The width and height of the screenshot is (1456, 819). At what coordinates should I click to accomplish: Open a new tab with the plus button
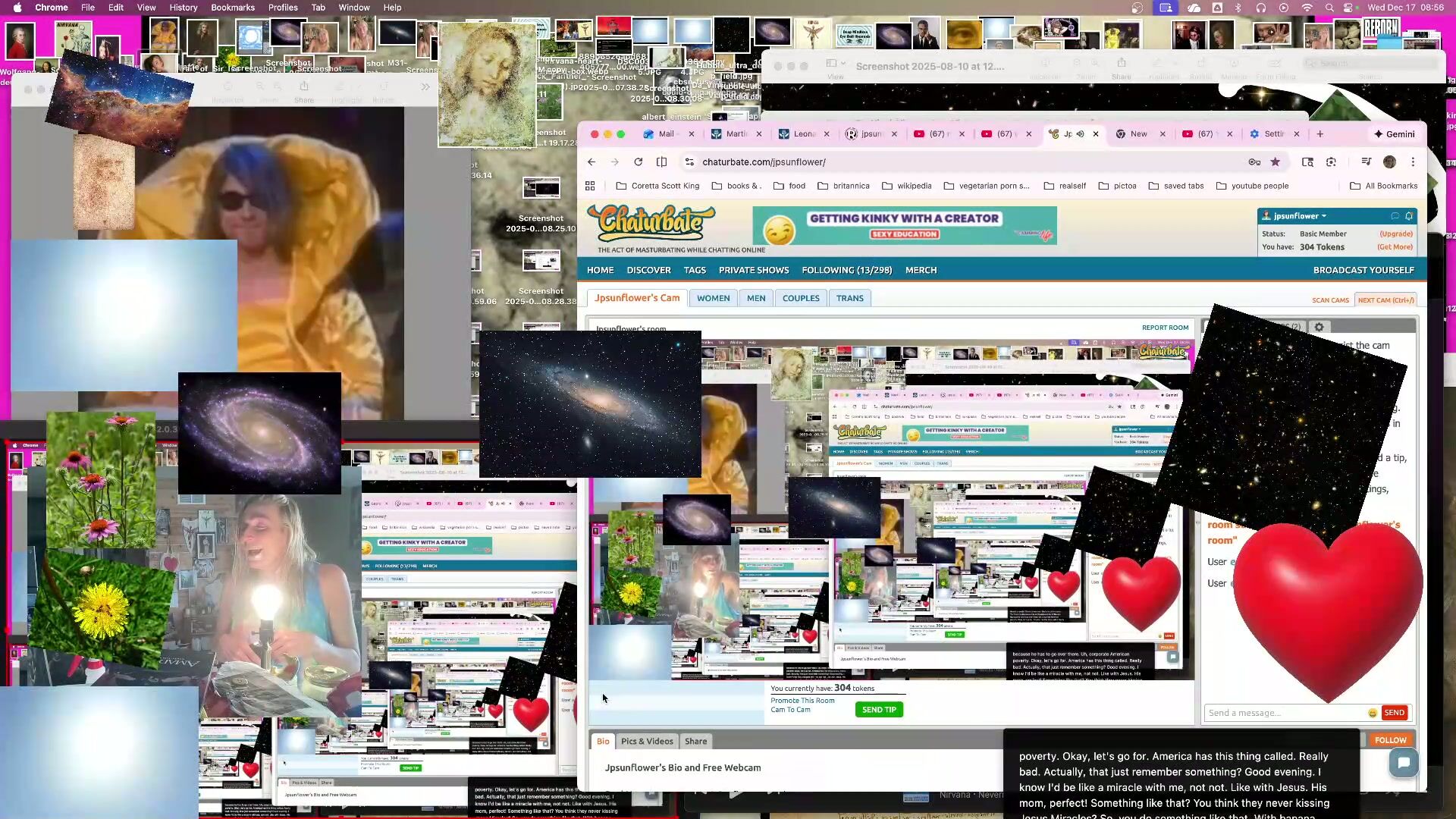click(x=1319, y=134)
